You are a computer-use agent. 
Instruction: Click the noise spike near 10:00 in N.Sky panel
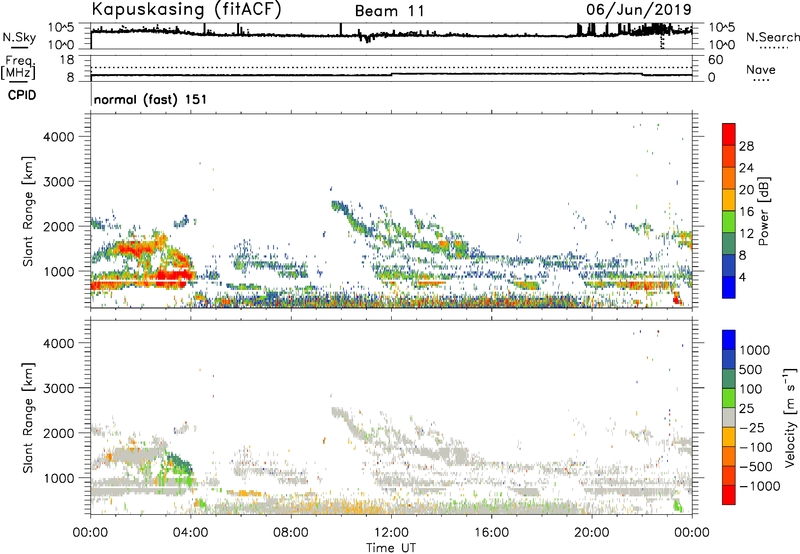point(341,30)
